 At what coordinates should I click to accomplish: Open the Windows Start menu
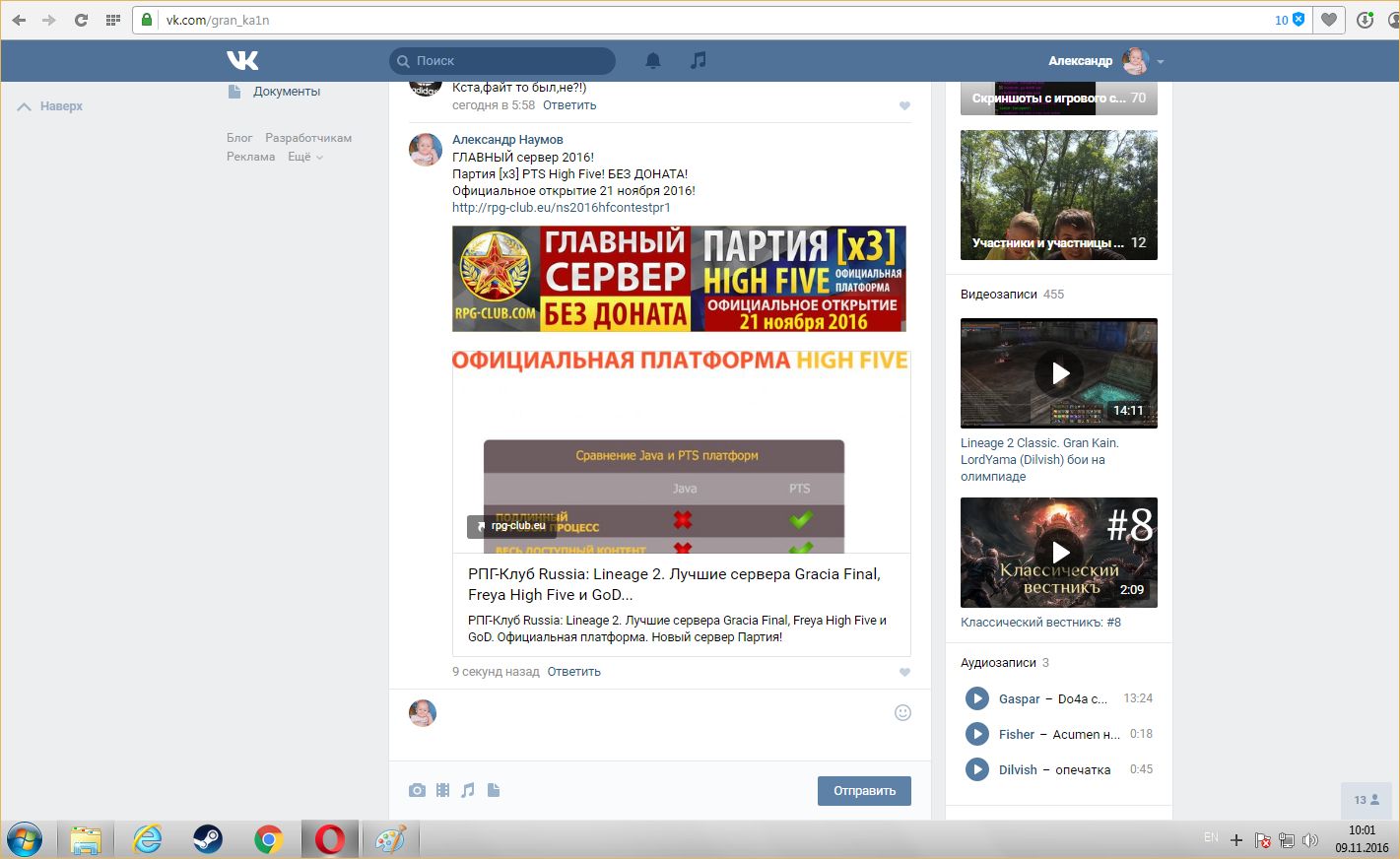point(24,839)
